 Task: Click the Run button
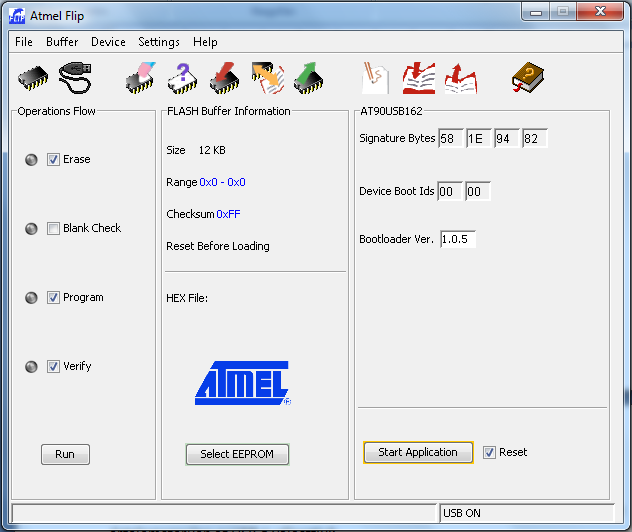pyautogui.click(x=65, y=454)
